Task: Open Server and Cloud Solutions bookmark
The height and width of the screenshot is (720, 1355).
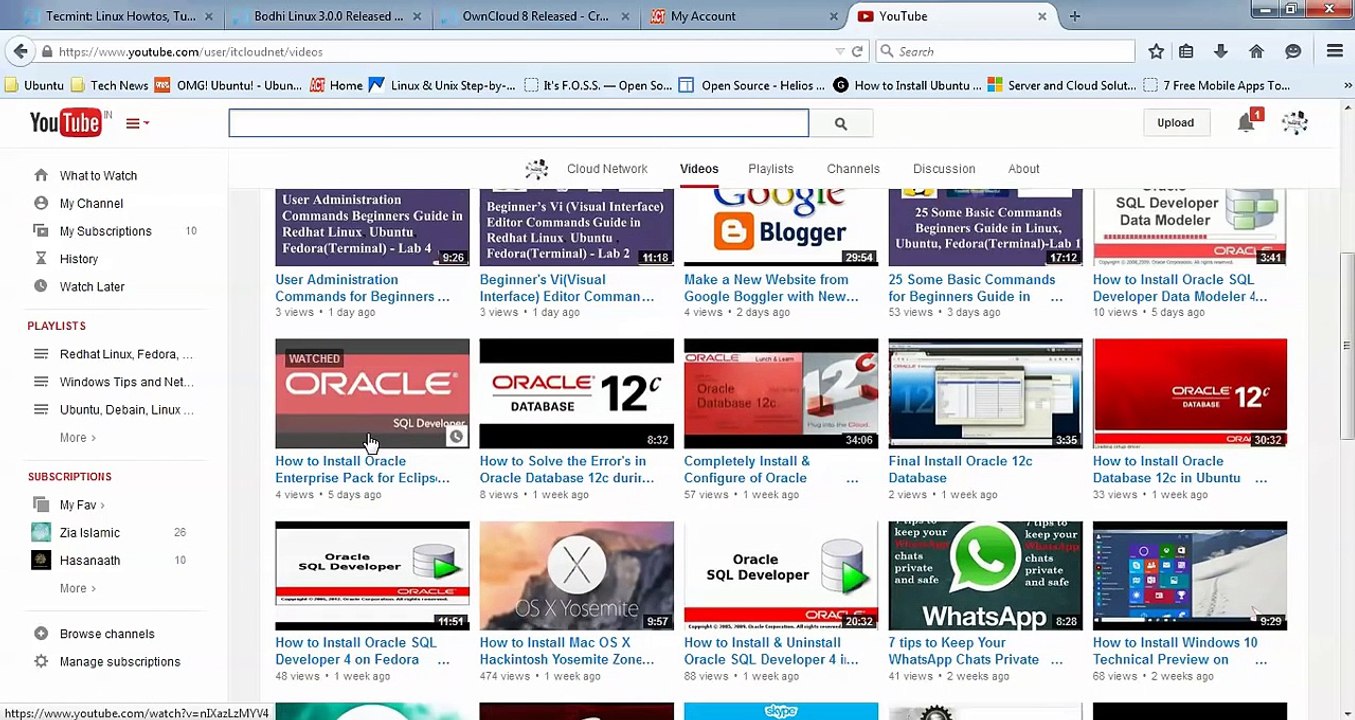Action: click(1061, 85)
